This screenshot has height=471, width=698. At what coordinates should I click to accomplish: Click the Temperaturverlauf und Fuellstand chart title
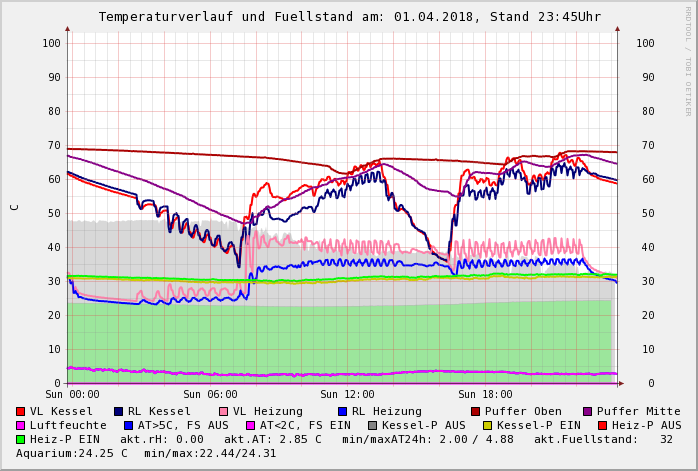[349, 17]
